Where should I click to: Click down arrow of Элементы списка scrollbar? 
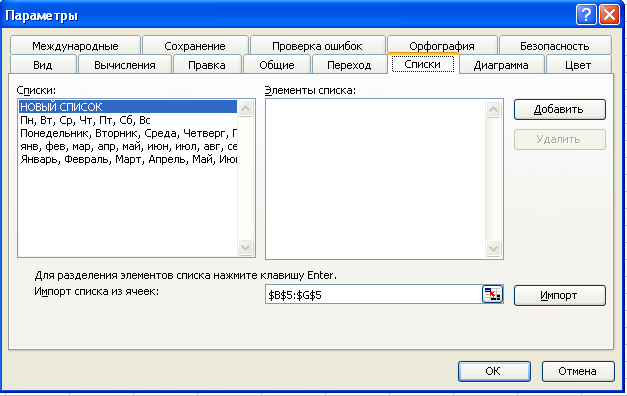[x=493, y=248]
